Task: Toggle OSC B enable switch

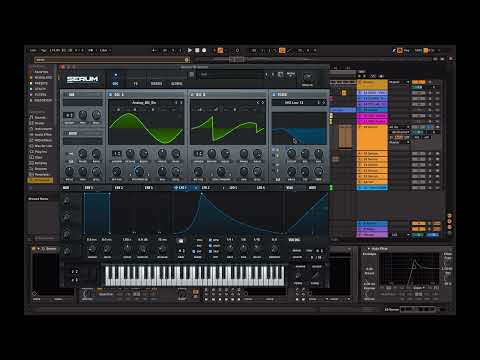Action: [192, 94]
